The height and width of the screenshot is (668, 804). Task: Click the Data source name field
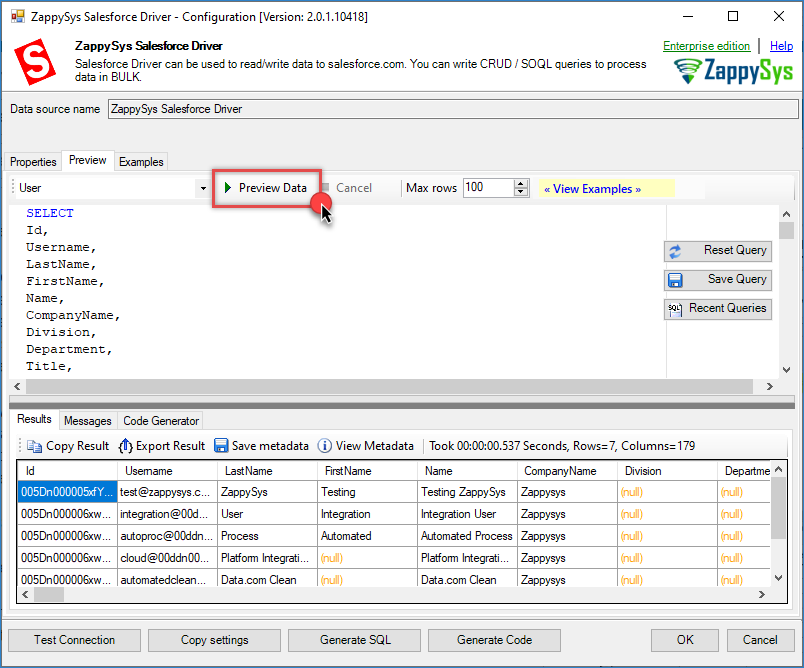(453, 109)
